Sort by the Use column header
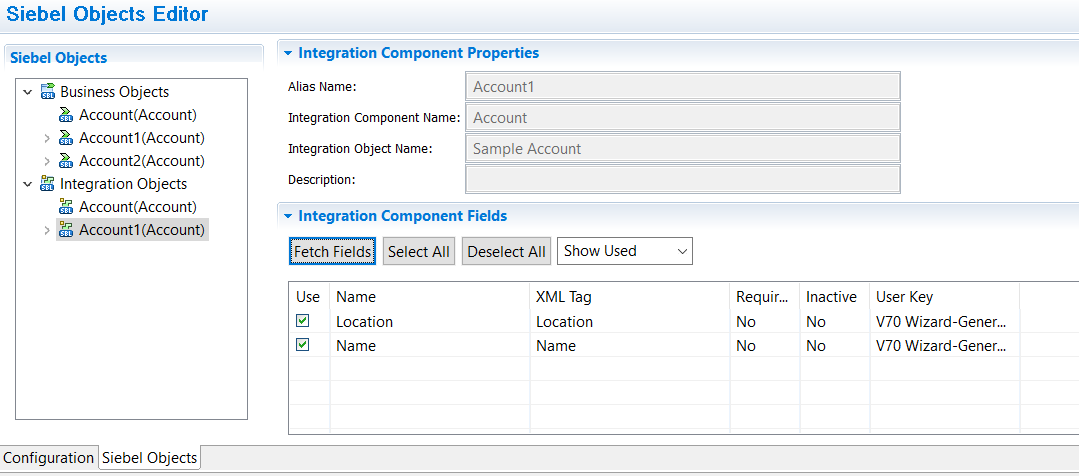This screenshot has height=476, width=1079. [309, 296]
